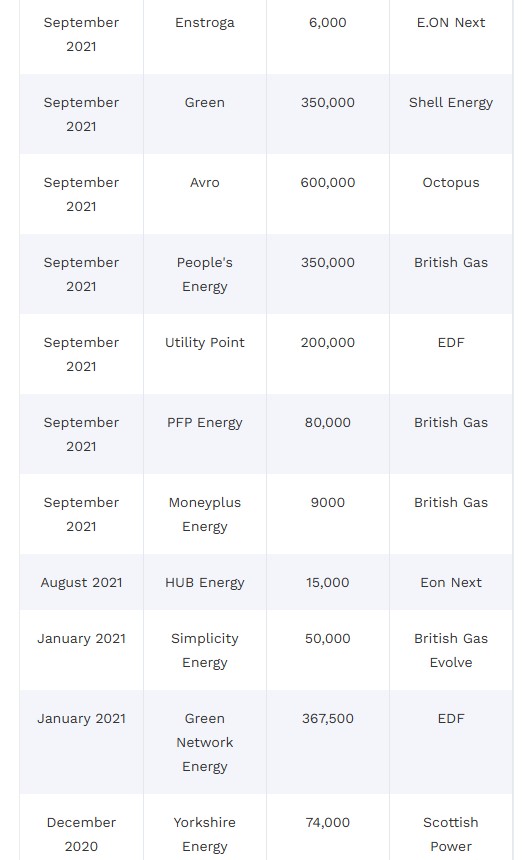Select the Avro supplier name
The width and height of the screenshot is (532, 860).
click(x=205, y=183)
